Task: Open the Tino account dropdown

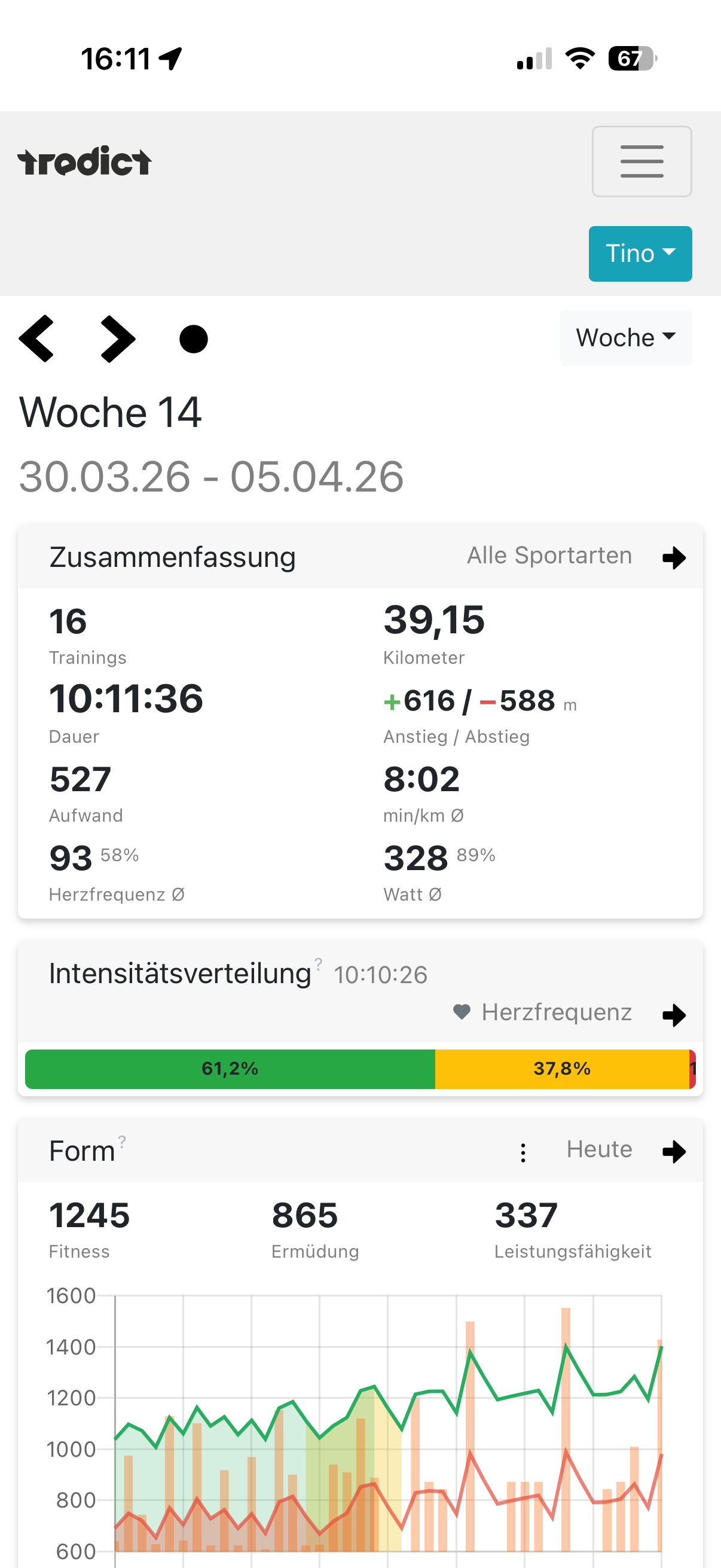Action: point(640,253)
